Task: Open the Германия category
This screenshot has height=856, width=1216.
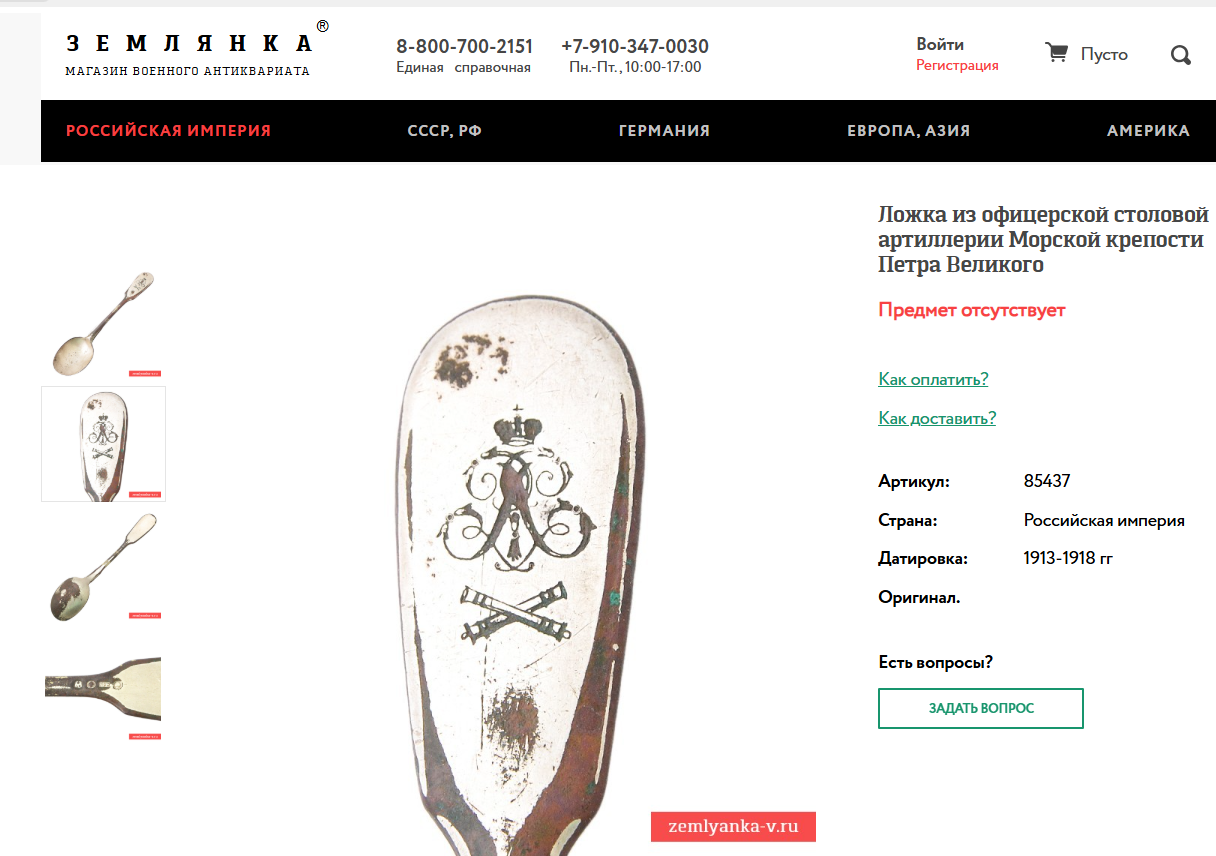Action: [x=664, y=131]
